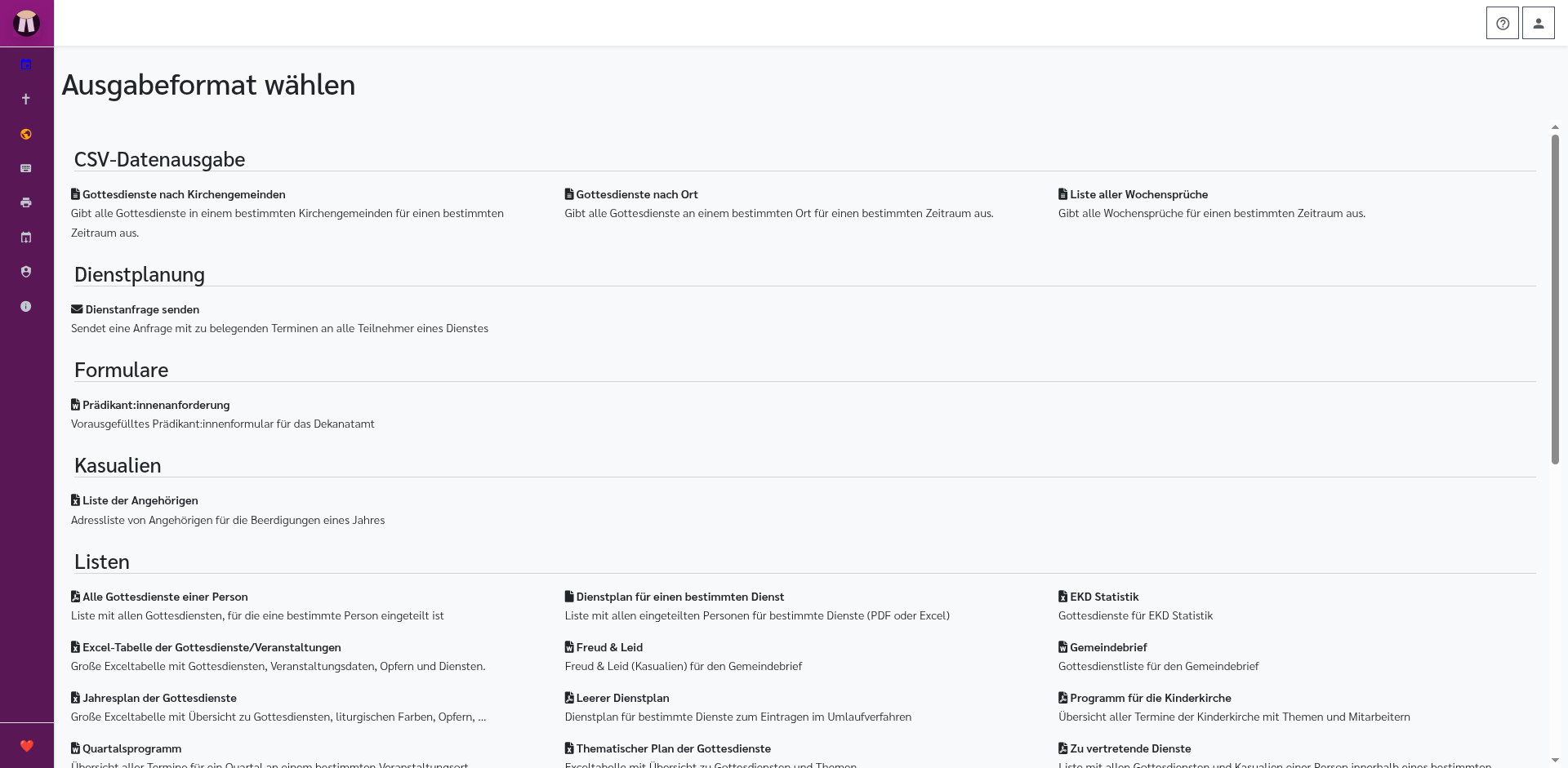Viewport: 1568px width, 768px height.
Task: Click description 'Freud & Leid (Kasualien) für den Gemeindebrief'
Action: tap(684, 666)
